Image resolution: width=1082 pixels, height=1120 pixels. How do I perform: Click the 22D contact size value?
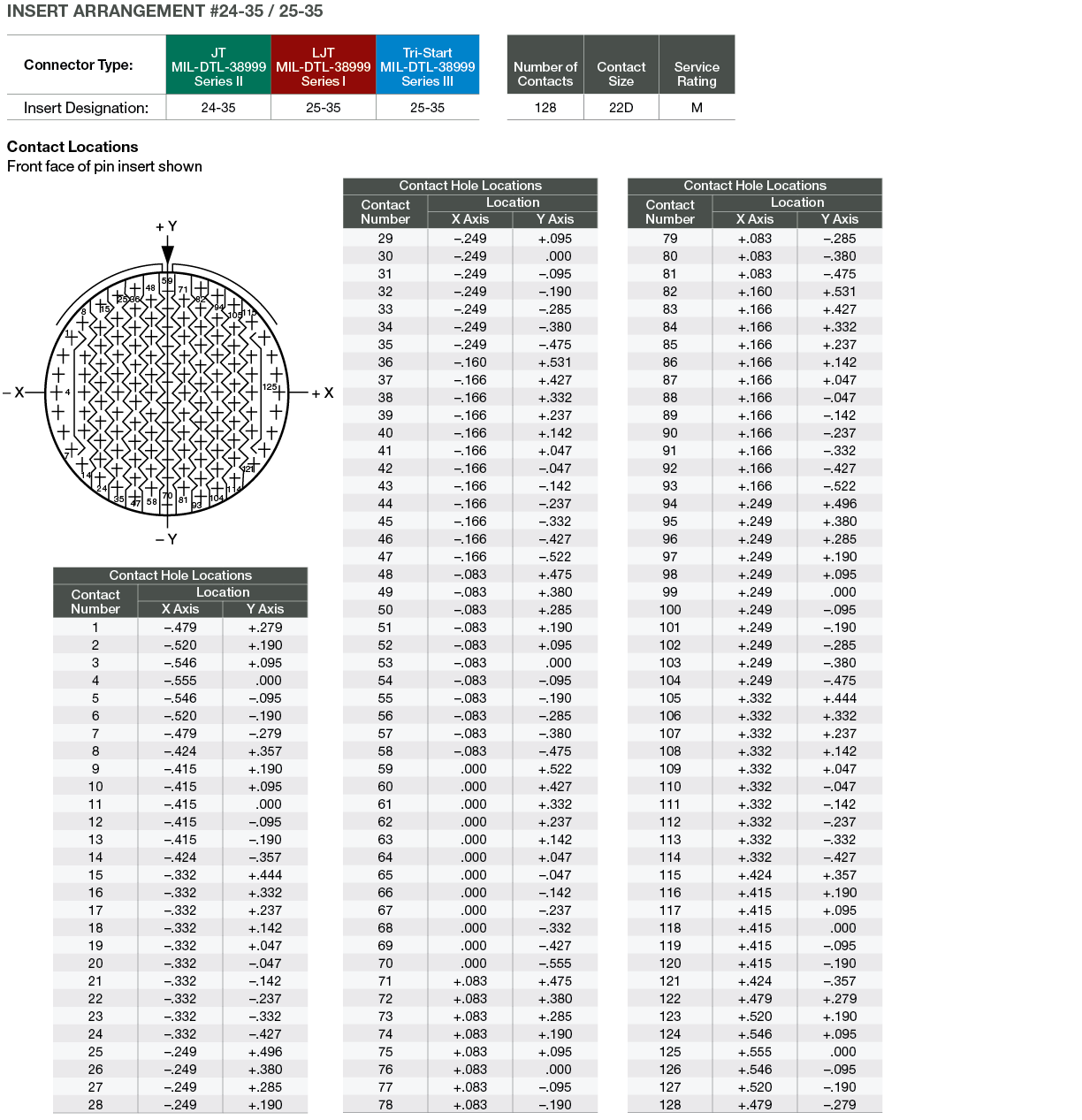pos(621,108)
